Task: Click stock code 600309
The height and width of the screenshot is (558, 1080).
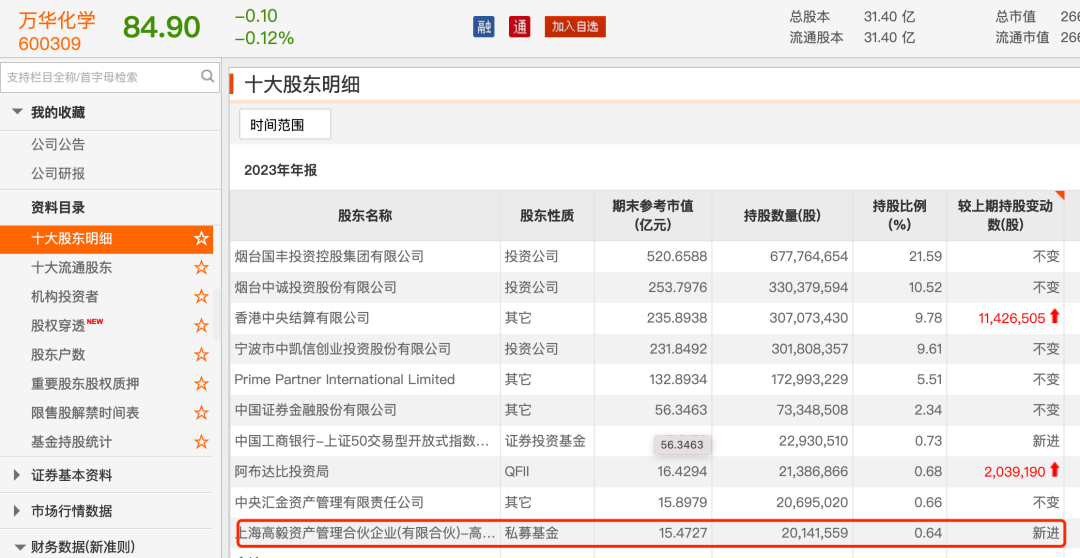Action: pos(50,44)
